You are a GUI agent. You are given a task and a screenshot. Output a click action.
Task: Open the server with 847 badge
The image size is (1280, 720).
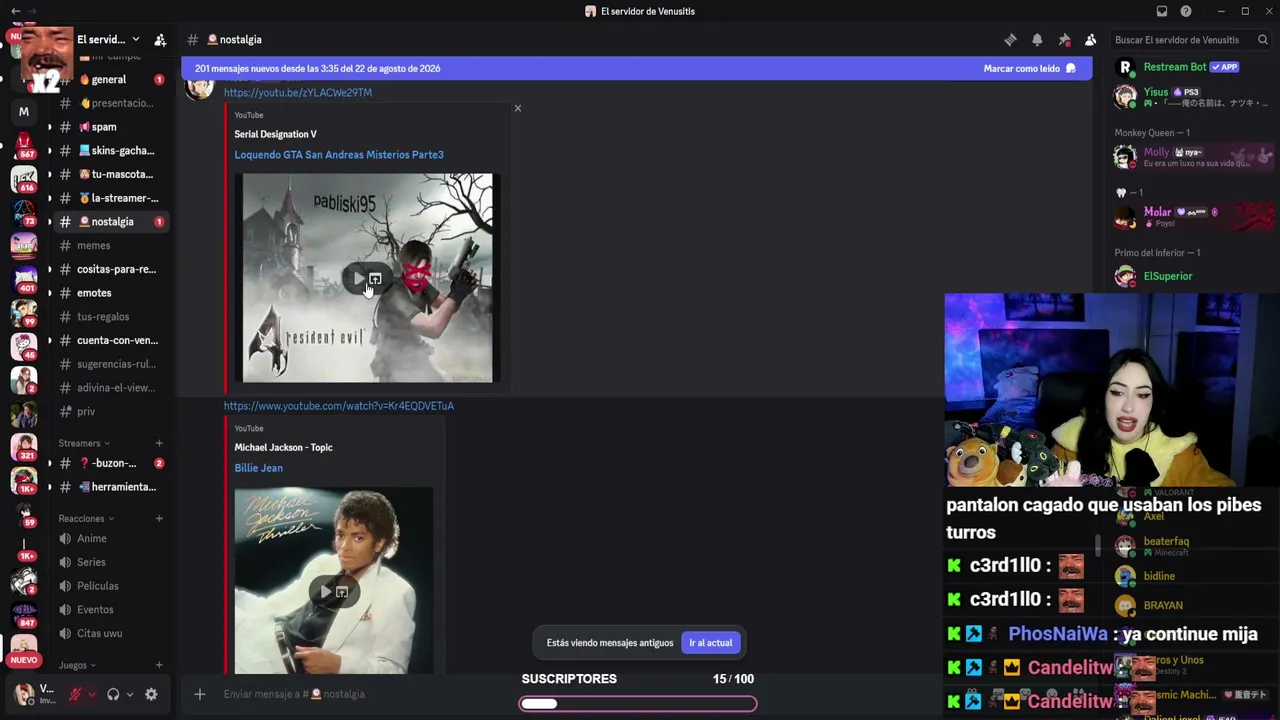[24, 614]
